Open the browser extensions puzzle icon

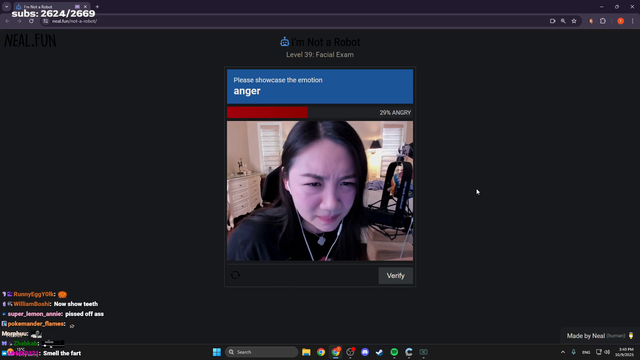(x=603, y=21)
